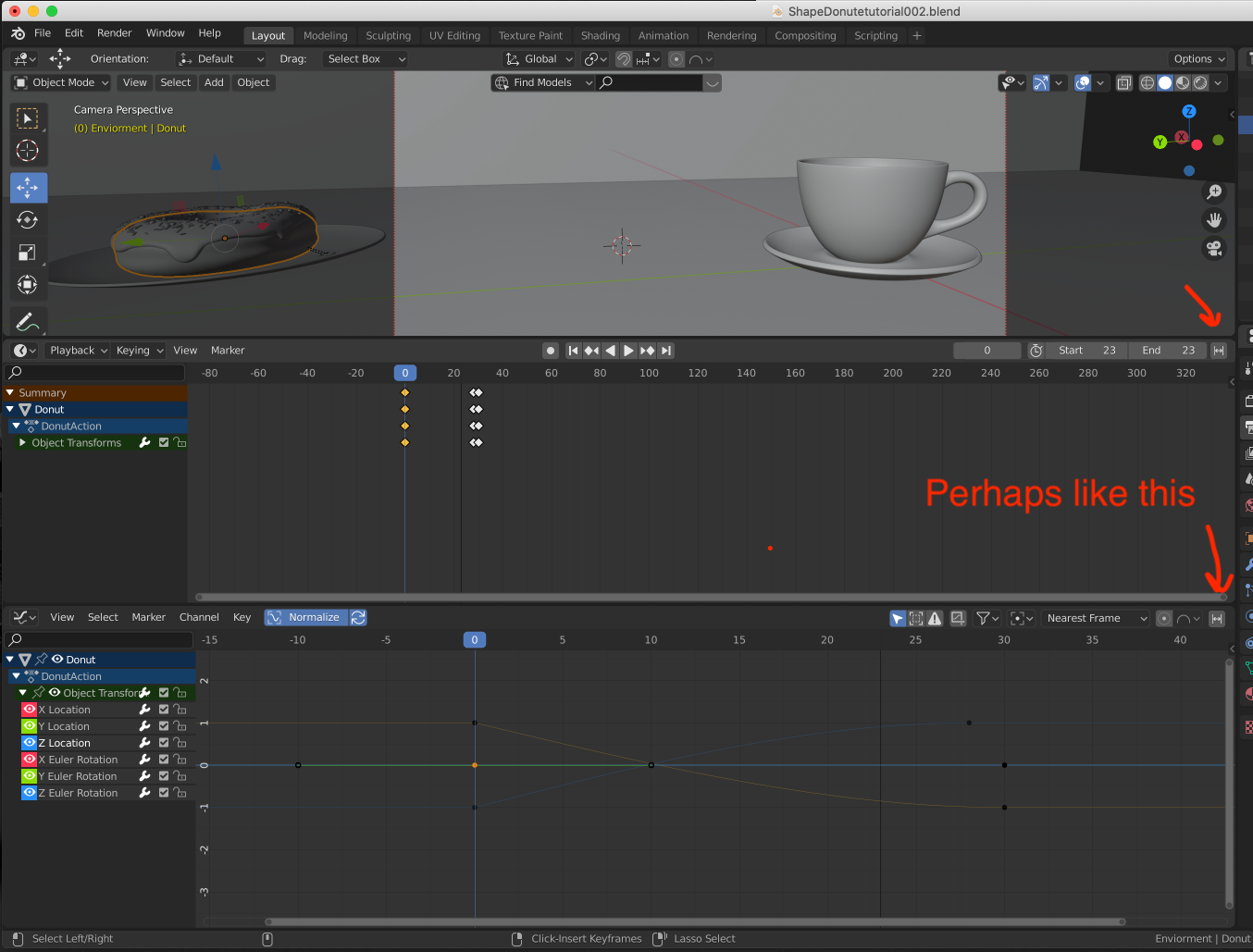Switch to the Shading workspace tab
The image size is (1253, 952).
pos(601,36)
